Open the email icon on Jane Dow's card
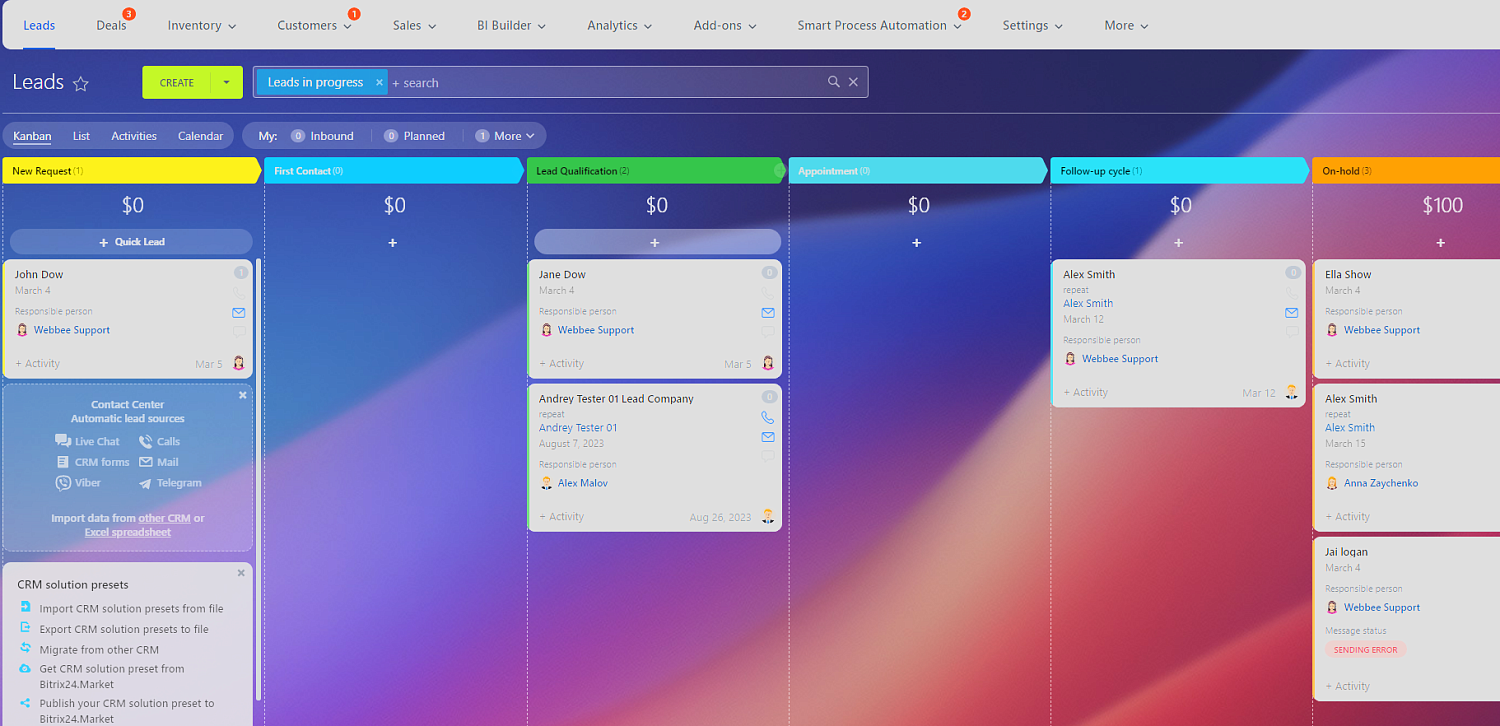Screen dimensions: 1500x726 (767, 312)
